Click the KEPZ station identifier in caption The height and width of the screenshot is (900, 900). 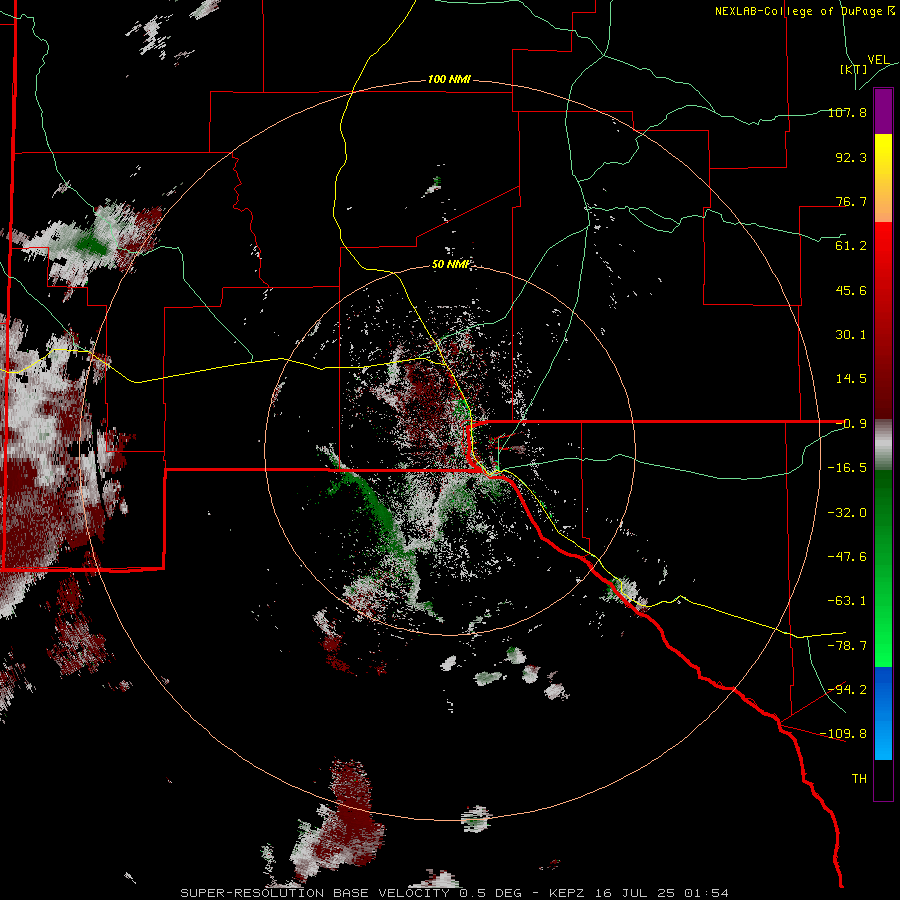click(x=568, y=893)
